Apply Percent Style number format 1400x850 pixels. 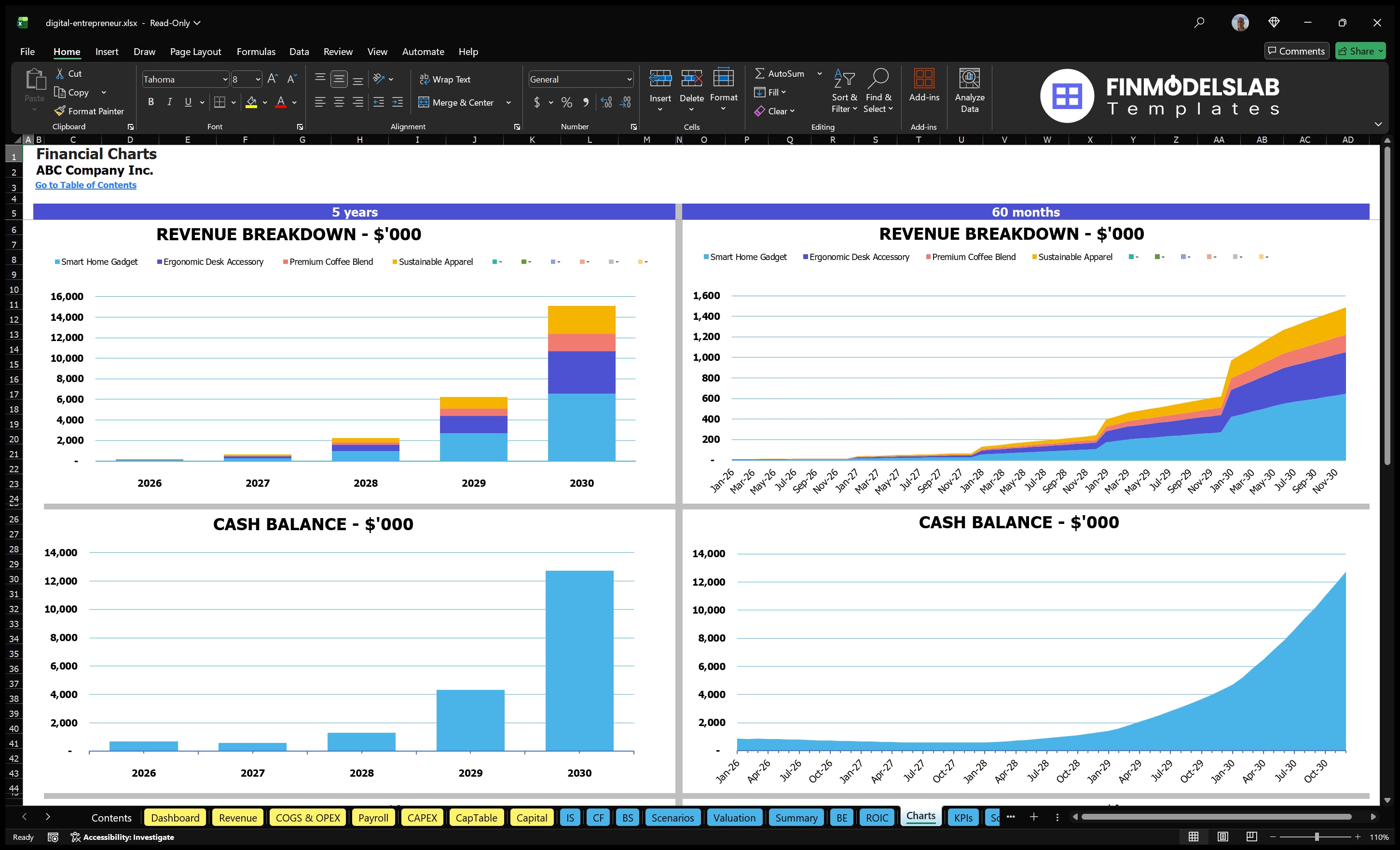[566, 102]
